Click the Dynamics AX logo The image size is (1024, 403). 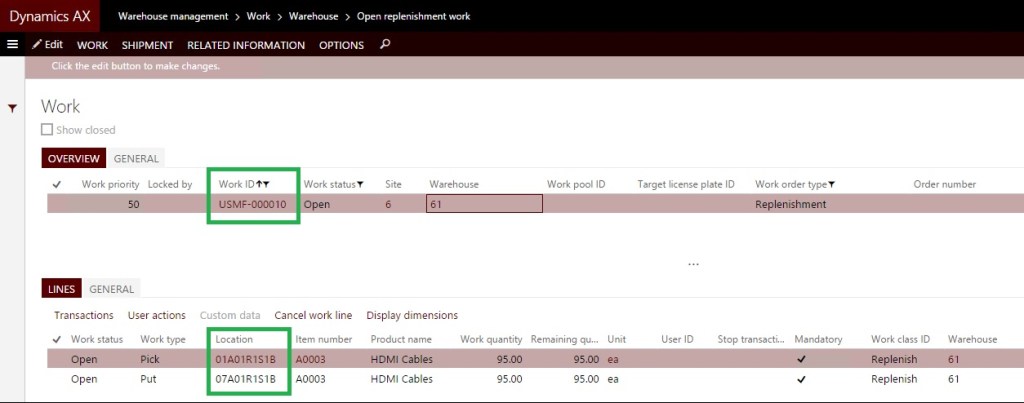coord(50,16)
